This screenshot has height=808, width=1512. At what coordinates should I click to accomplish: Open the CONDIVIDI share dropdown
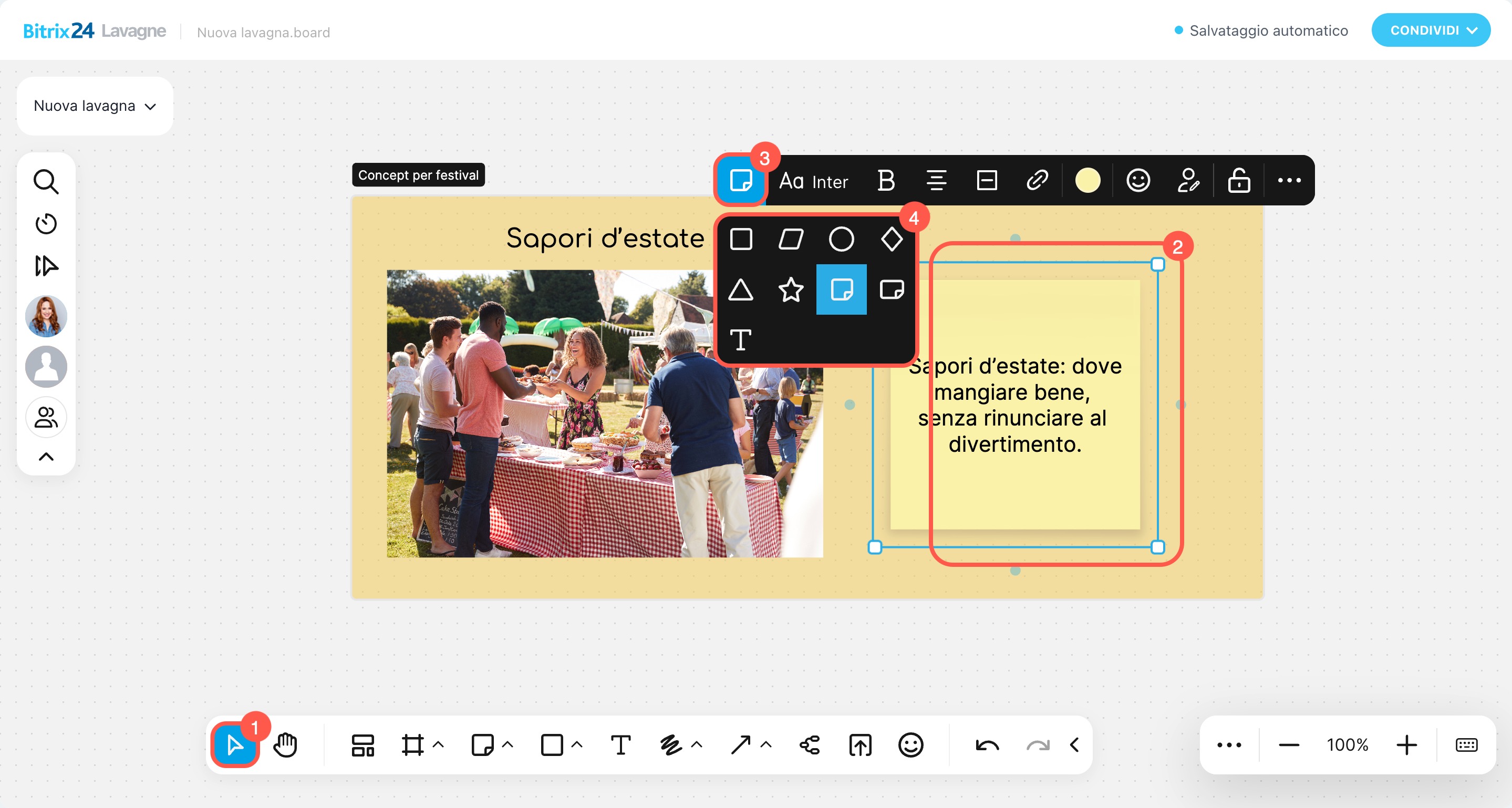(x=1431, y=30)
